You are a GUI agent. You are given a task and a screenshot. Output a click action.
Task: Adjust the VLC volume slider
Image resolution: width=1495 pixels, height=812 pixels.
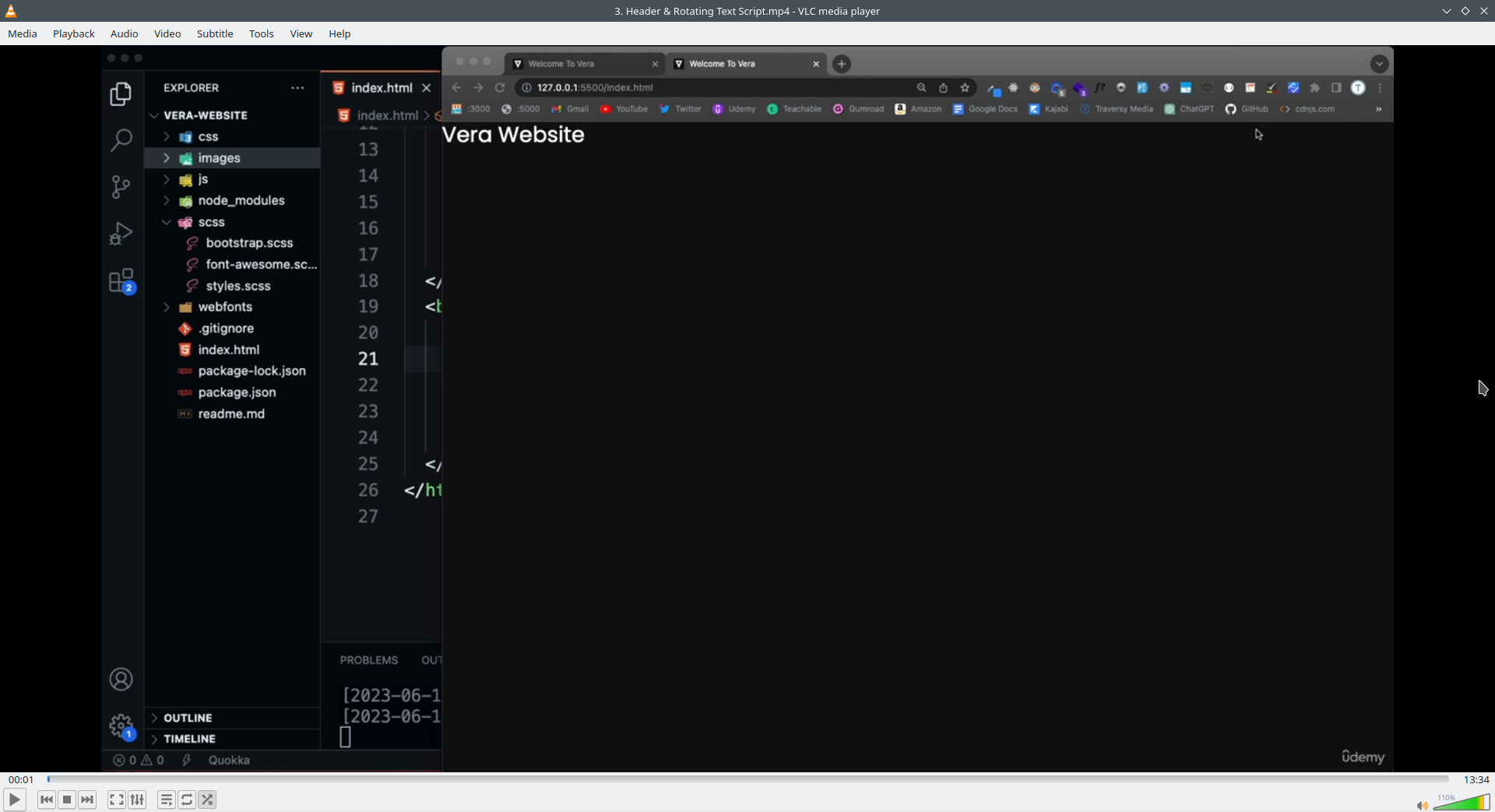1462,802
